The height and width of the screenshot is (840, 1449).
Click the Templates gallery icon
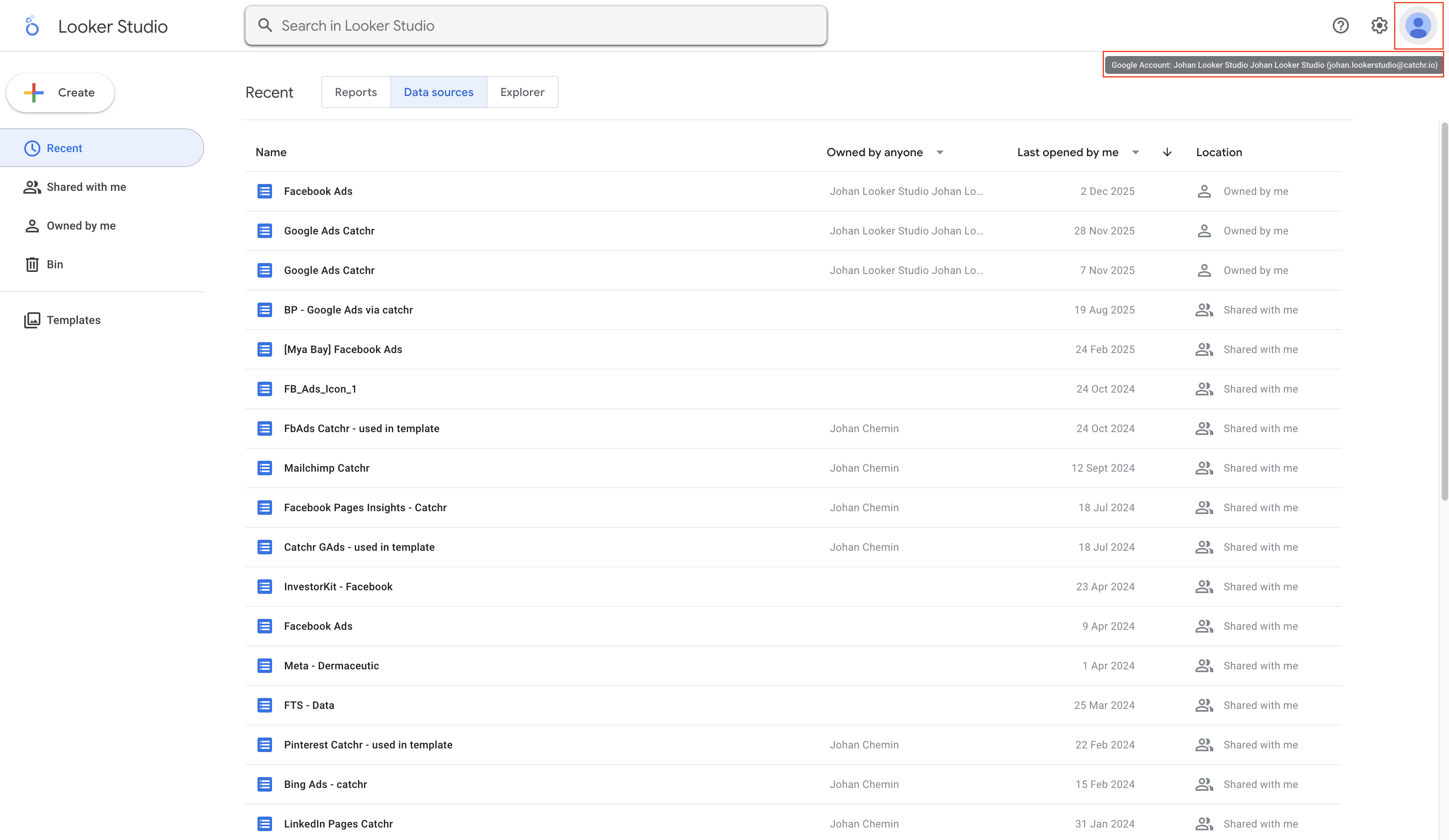coord(32,320)
